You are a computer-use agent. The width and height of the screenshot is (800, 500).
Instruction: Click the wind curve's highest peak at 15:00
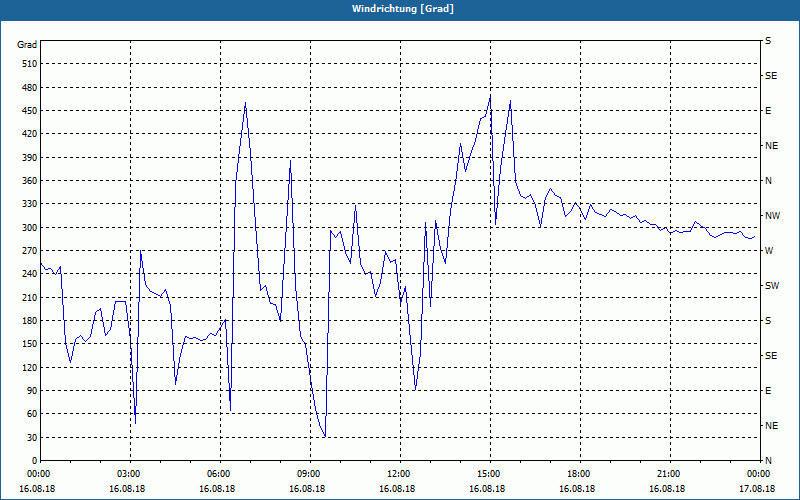coord(490,96)
